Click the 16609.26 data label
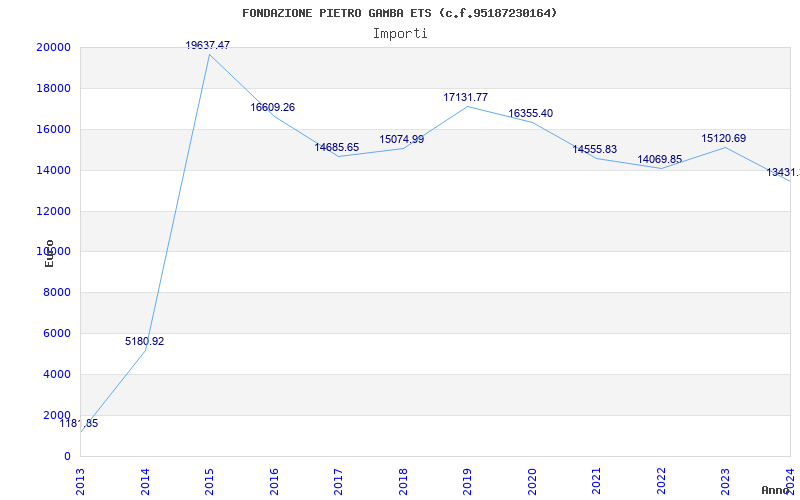Image resolution: width=800 pixels, height=500 pixels. (272, 108)
